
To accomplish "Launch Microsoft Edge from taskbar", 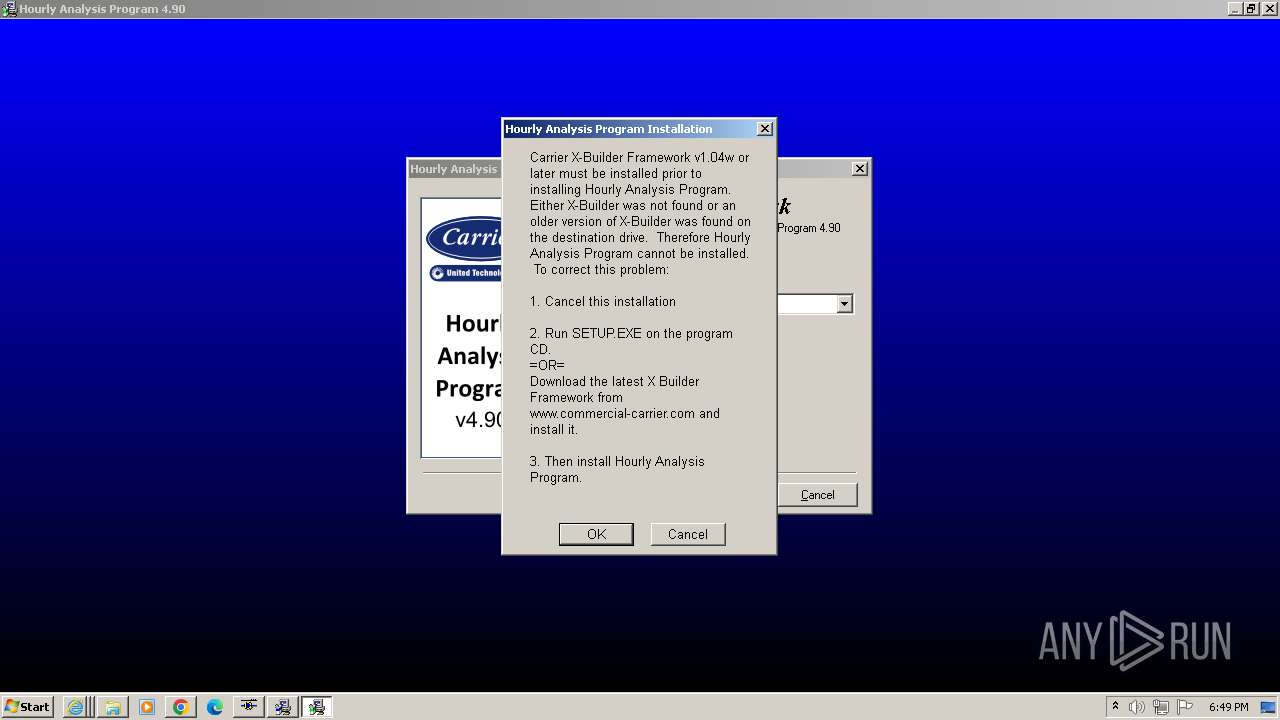I will coord(215,707).
